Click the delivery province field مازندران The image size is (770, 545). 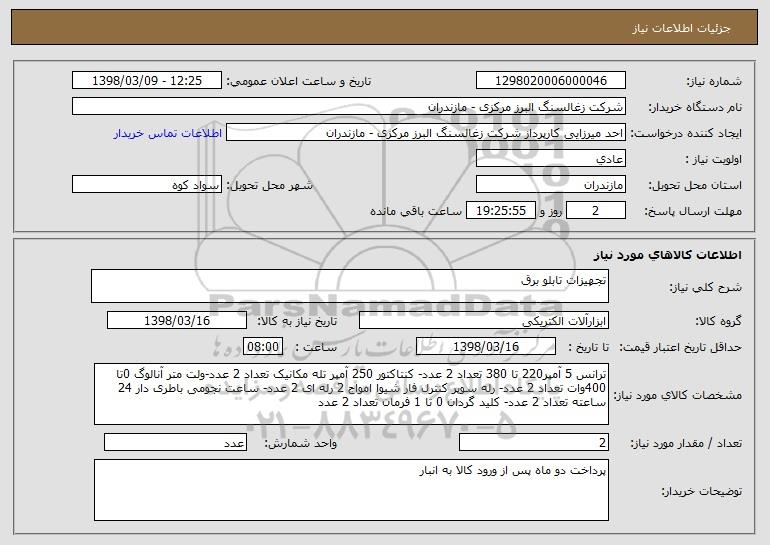pyautogui.click(x=550, y=185)
